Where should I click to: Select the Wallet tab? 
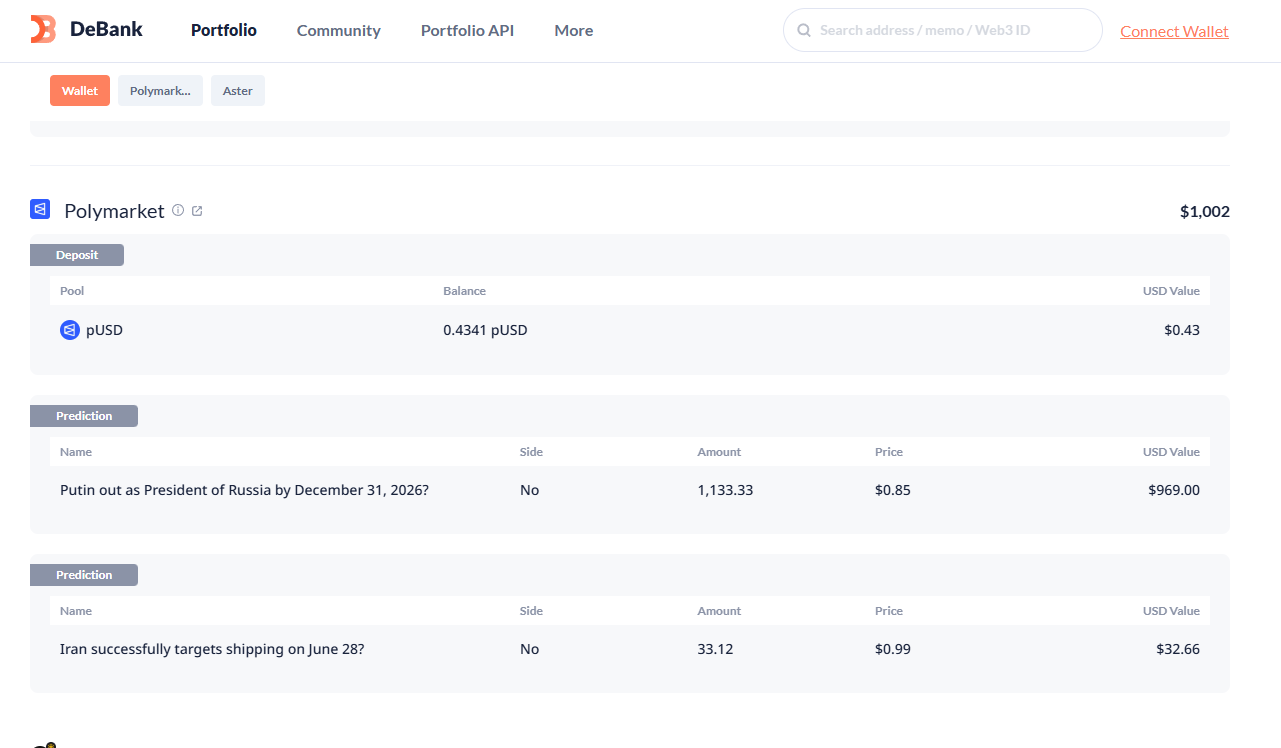click(x=80, y=91)
